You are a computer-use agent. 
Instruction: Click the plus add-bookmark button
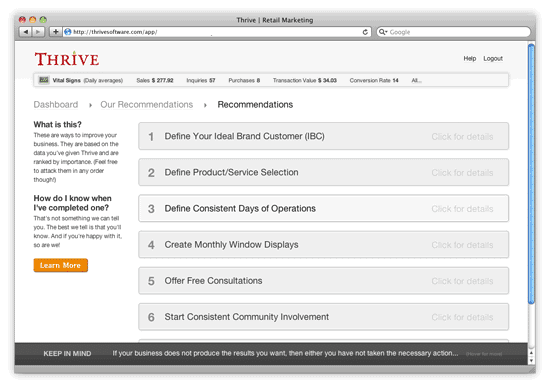tap(55, 32)
